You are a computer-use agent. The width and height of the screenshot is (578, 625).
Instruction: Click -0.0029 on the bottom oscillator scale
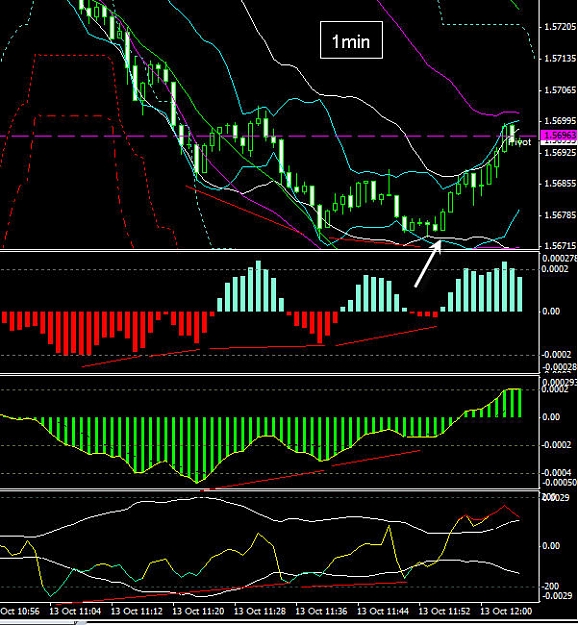click(557, 596)
